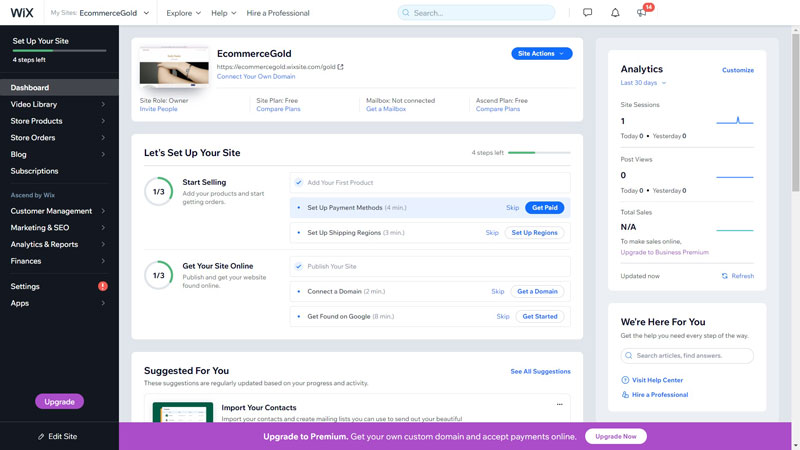Click the Start Selling 1/3 progress circle

(x=159, y=191)
